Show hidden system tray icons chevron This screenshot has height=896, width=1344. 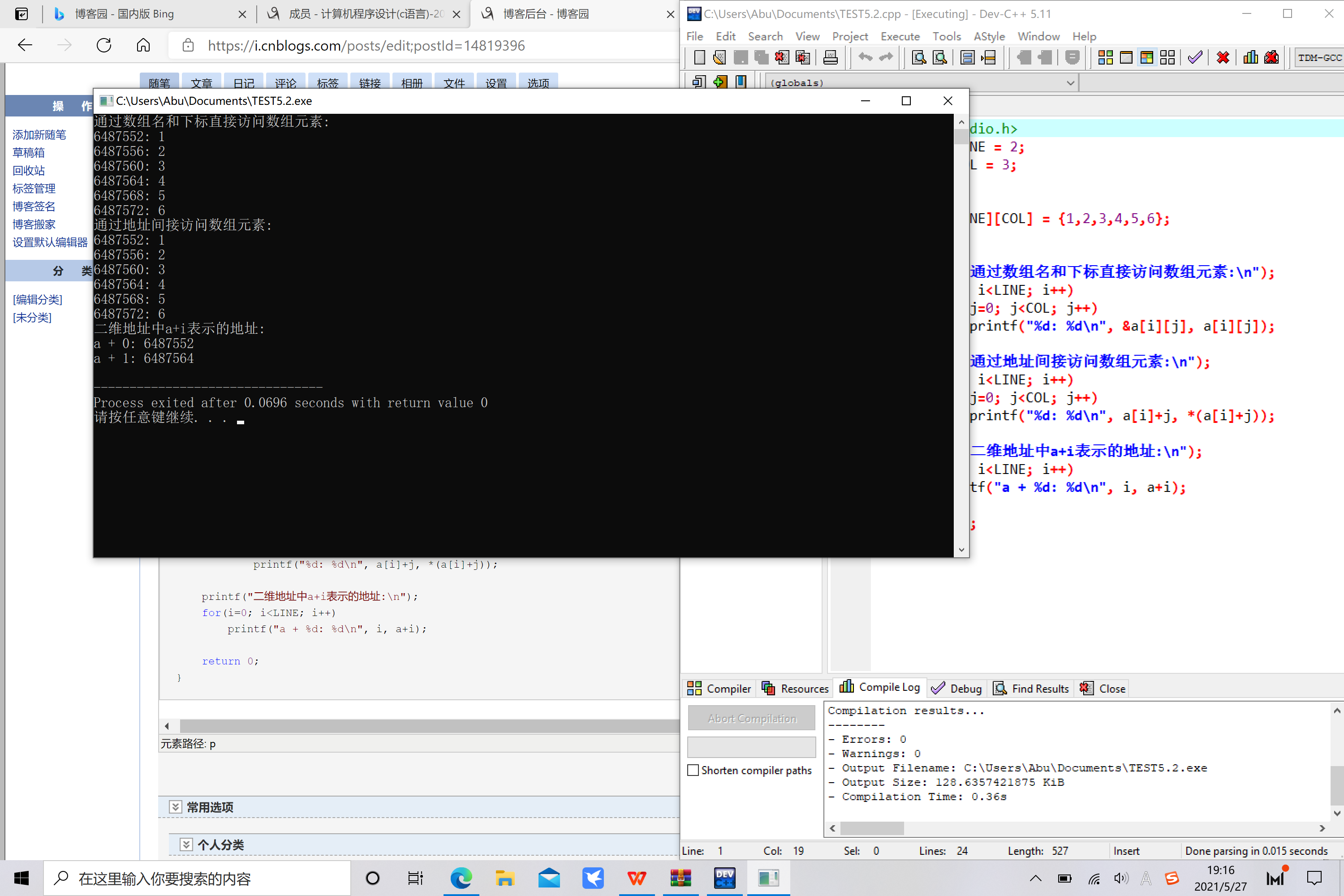click(x=1035, y=879)
